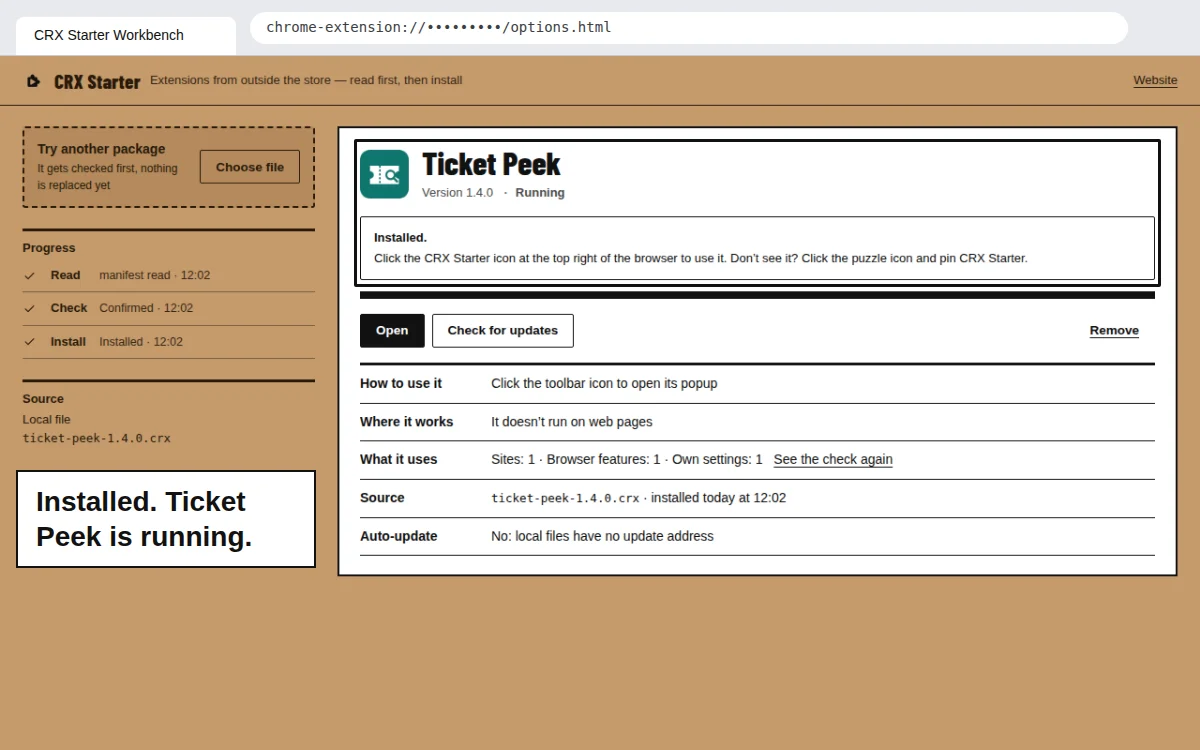Click the checkmark beside Read step
Image resolution: width=1200 pixels, height=750 pixels.
(x=30, y=275)
